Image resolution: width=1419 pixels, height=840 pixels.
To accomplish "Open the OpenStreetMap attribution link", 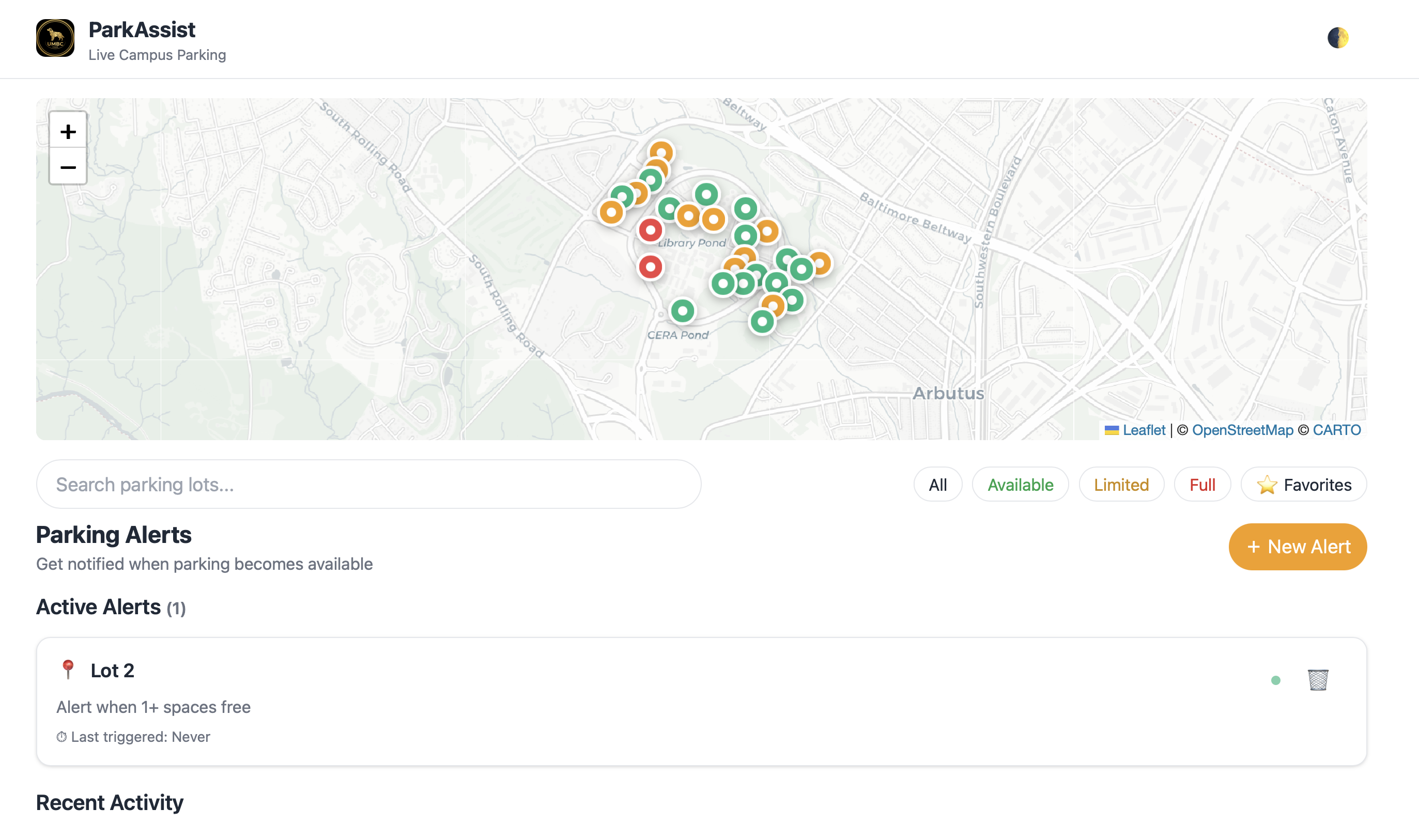I will (x=1242, y=430).
